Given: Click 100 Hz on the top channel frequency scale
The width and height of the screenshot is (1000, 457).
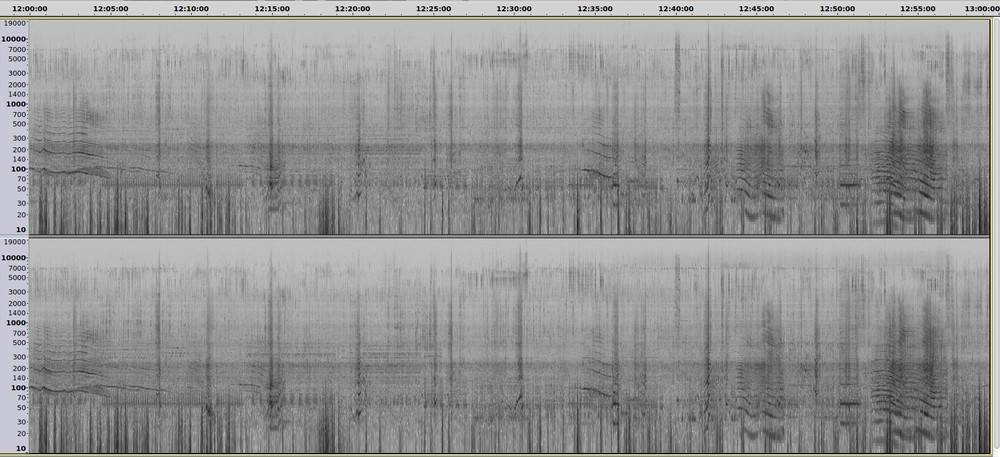Looking at the screenshot, I should click(19, 169).
